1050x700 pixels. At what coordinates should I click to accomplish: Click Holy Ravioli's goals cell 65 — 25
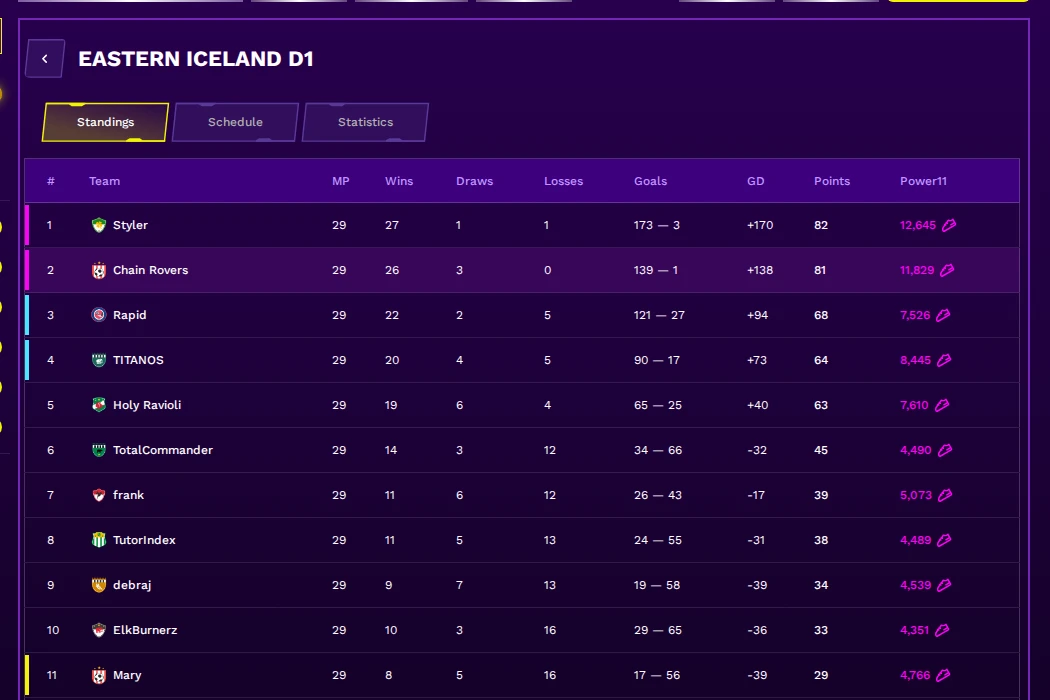click(658, 405)
